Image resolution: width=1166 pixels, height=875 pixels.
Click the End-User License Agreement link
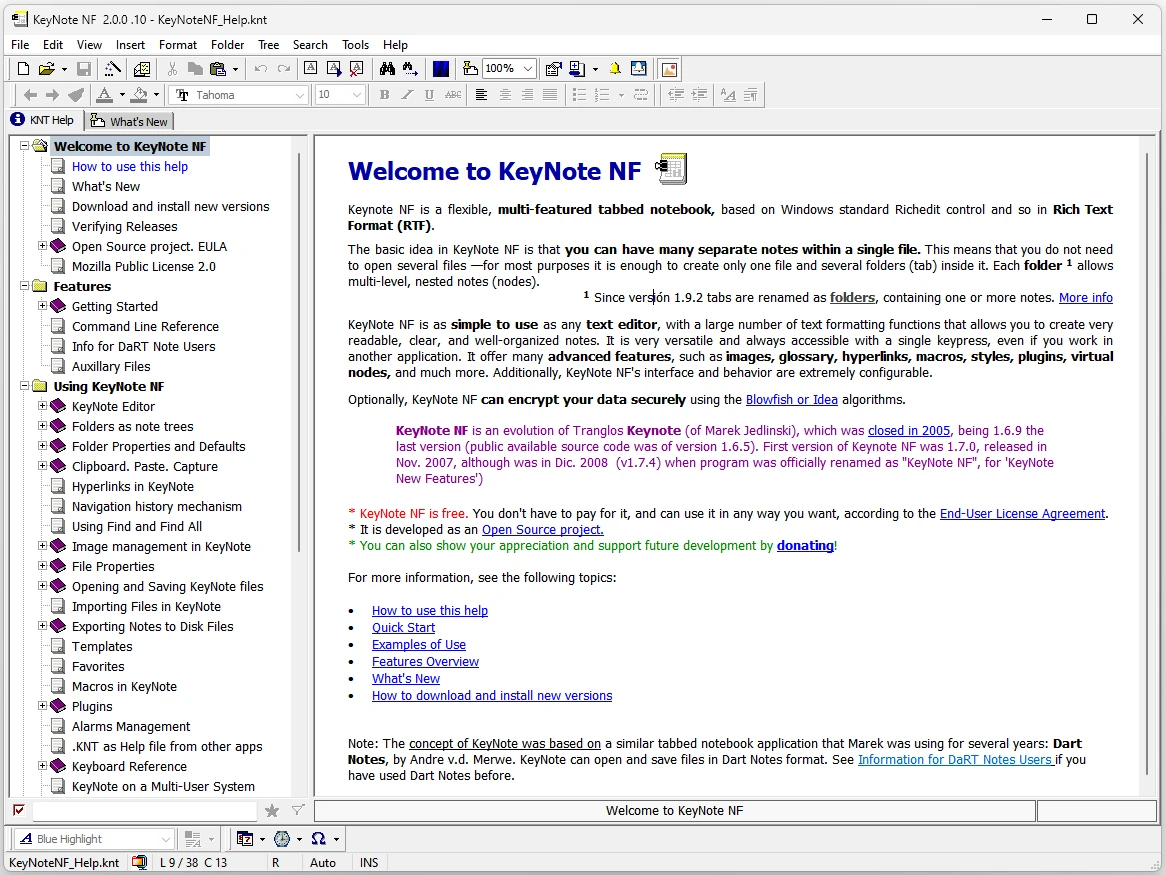pos(1022,514)
